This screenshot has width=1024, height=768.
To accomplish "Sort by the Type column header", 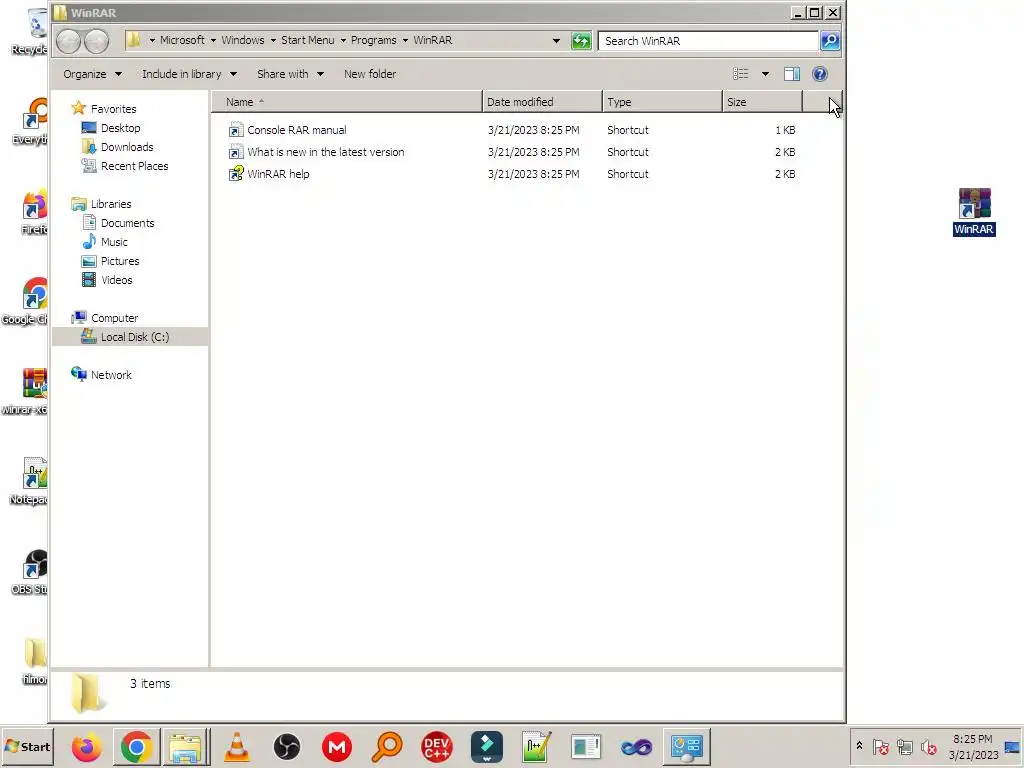I will (662, 102).
